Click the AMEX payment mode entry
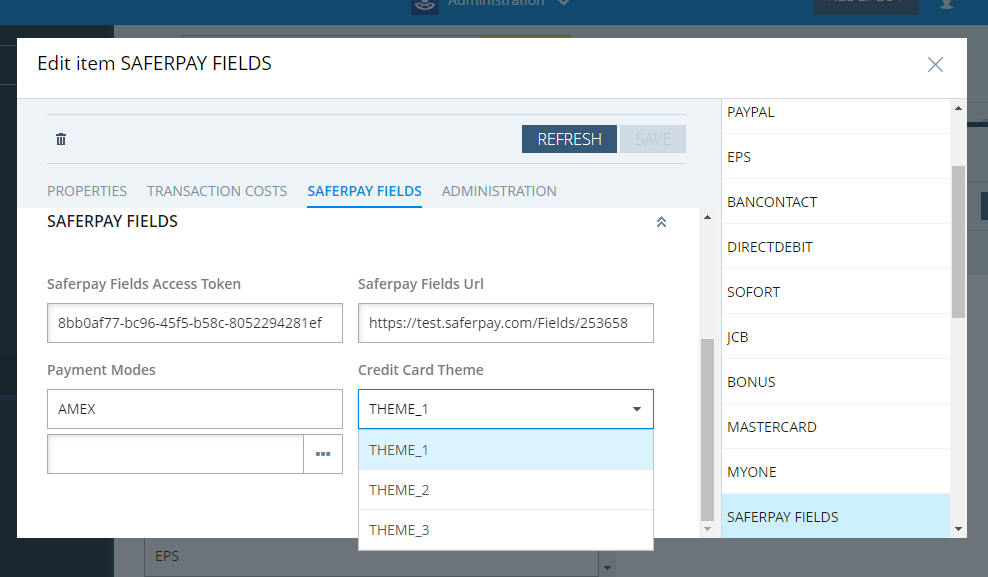The image size is (988, 577). click(194, 409)
